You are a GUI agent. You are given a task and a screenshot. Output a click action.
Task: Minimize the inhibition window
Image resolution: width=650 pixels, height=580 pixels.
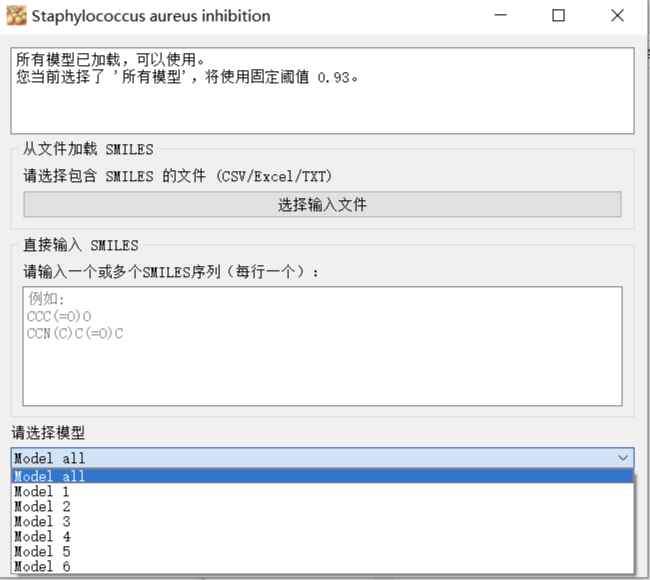(501, 16)
